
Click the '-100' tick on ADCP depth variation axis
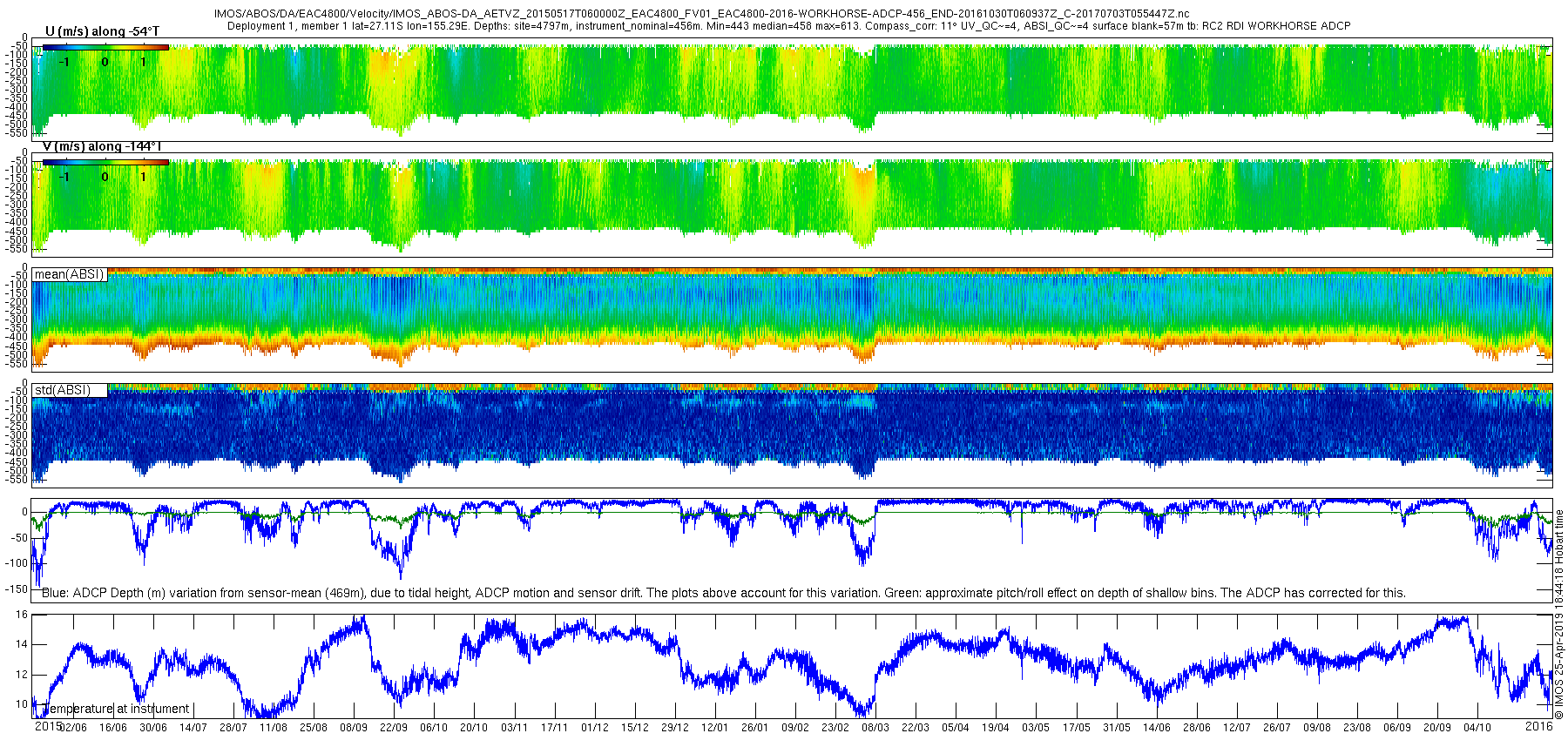pyautogui.click(x=17, y=563)
